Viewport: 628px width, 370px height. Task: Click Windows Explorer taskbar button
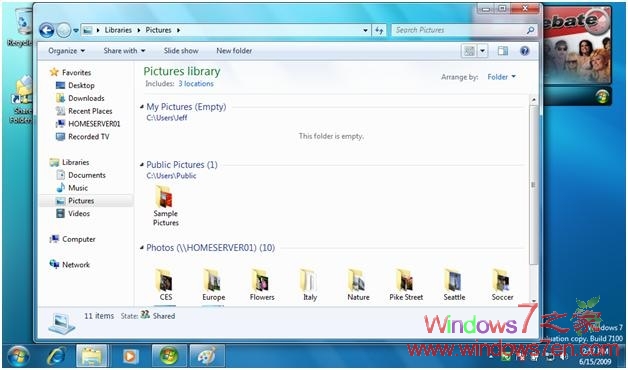pos(92,356)
